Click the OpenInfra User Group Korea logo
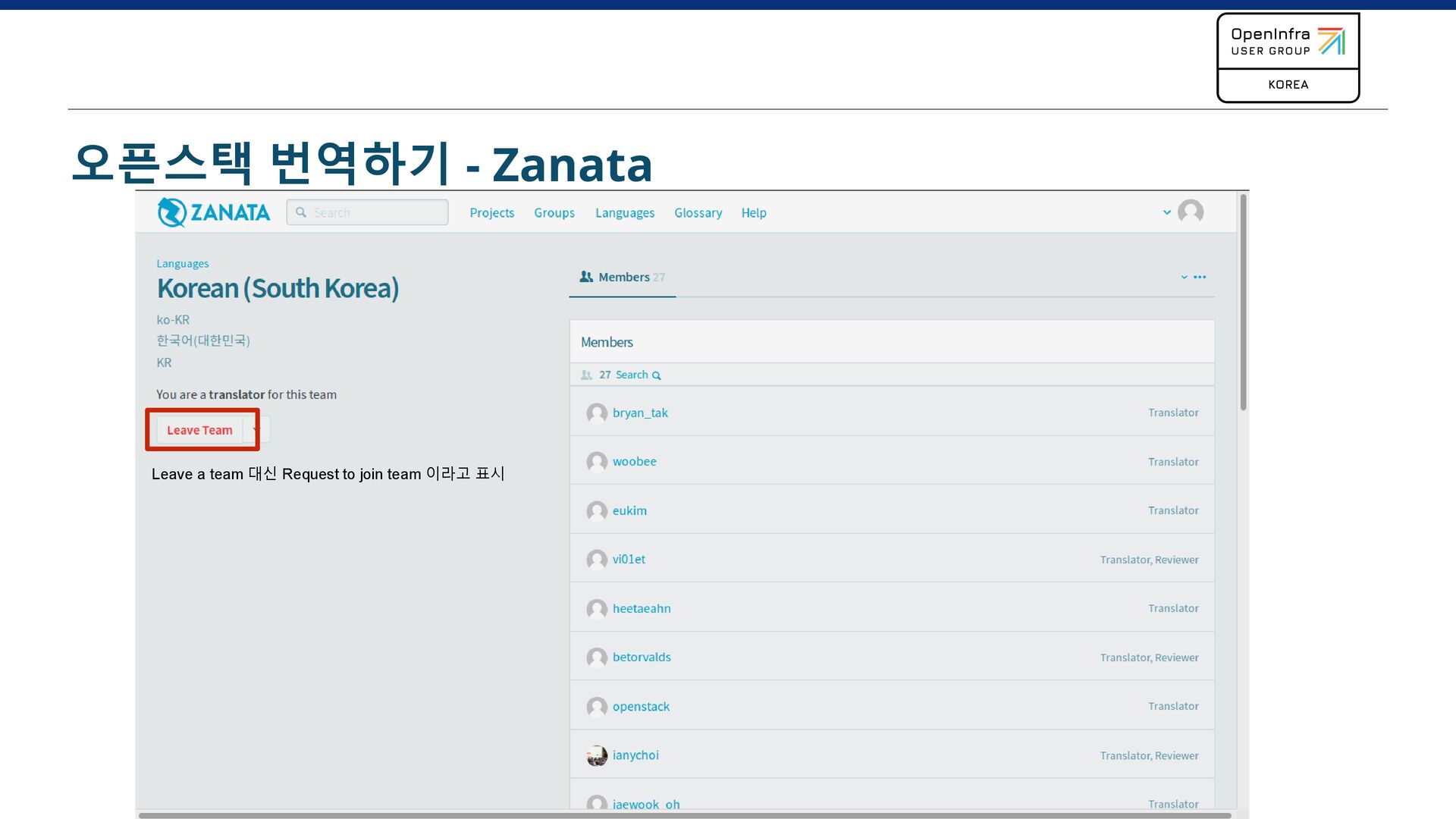Screen dimensions: 1456x819 pyautogui.click(x=1288, y=58)
